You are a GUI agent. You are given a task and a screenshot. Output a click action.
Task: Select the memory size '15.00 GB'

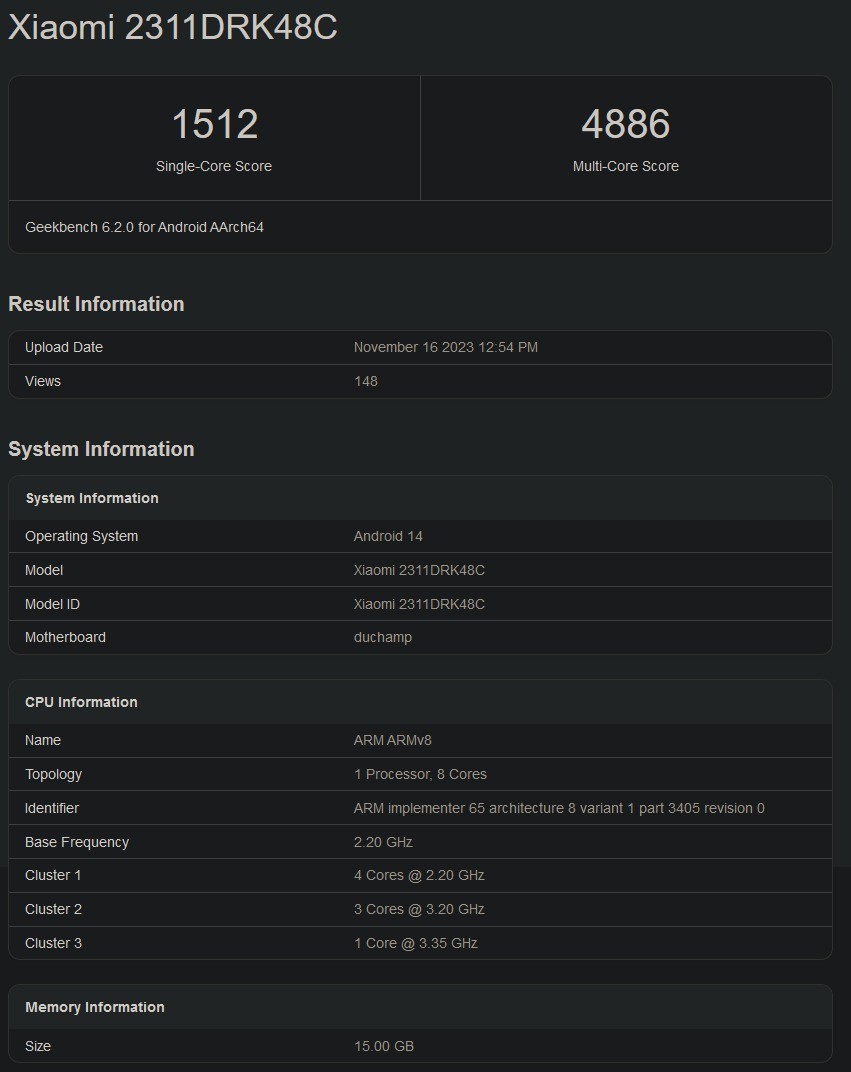pyautogui.click(x=383, y=1046)
